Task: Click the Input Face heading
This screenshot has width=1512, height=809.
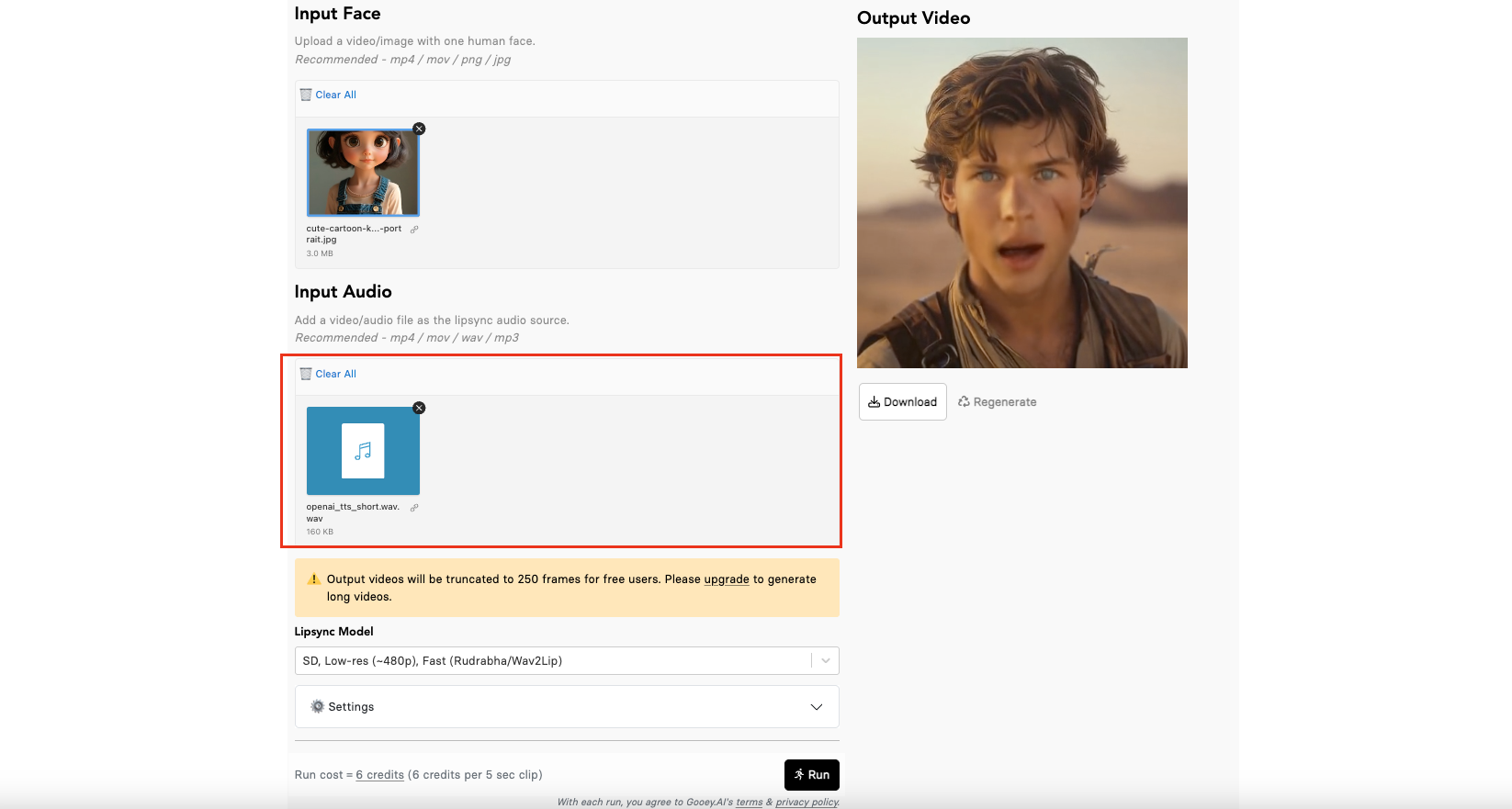Action: click(x=337, y=14)
